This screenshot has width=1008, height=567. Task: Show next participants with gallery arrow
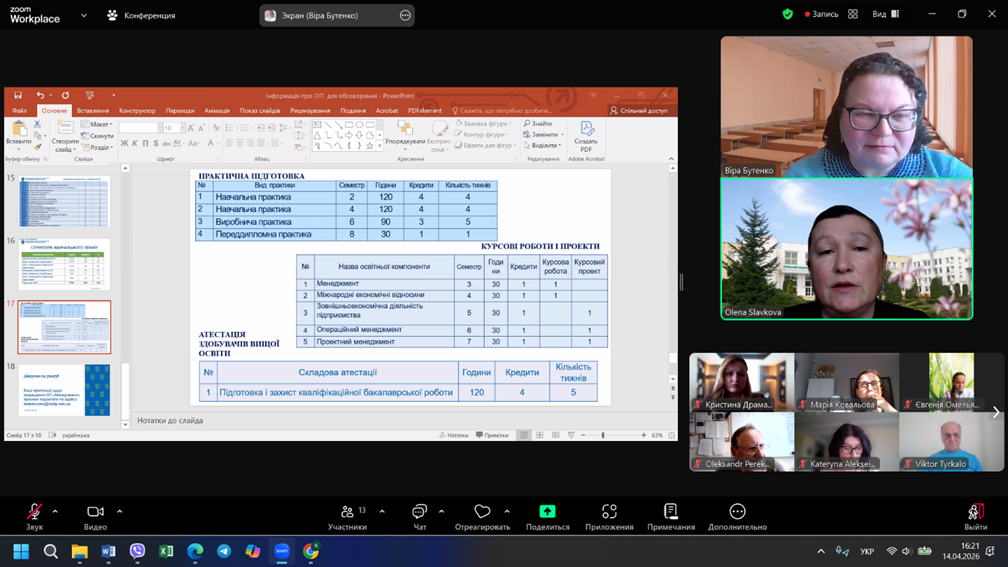[995, 411]
